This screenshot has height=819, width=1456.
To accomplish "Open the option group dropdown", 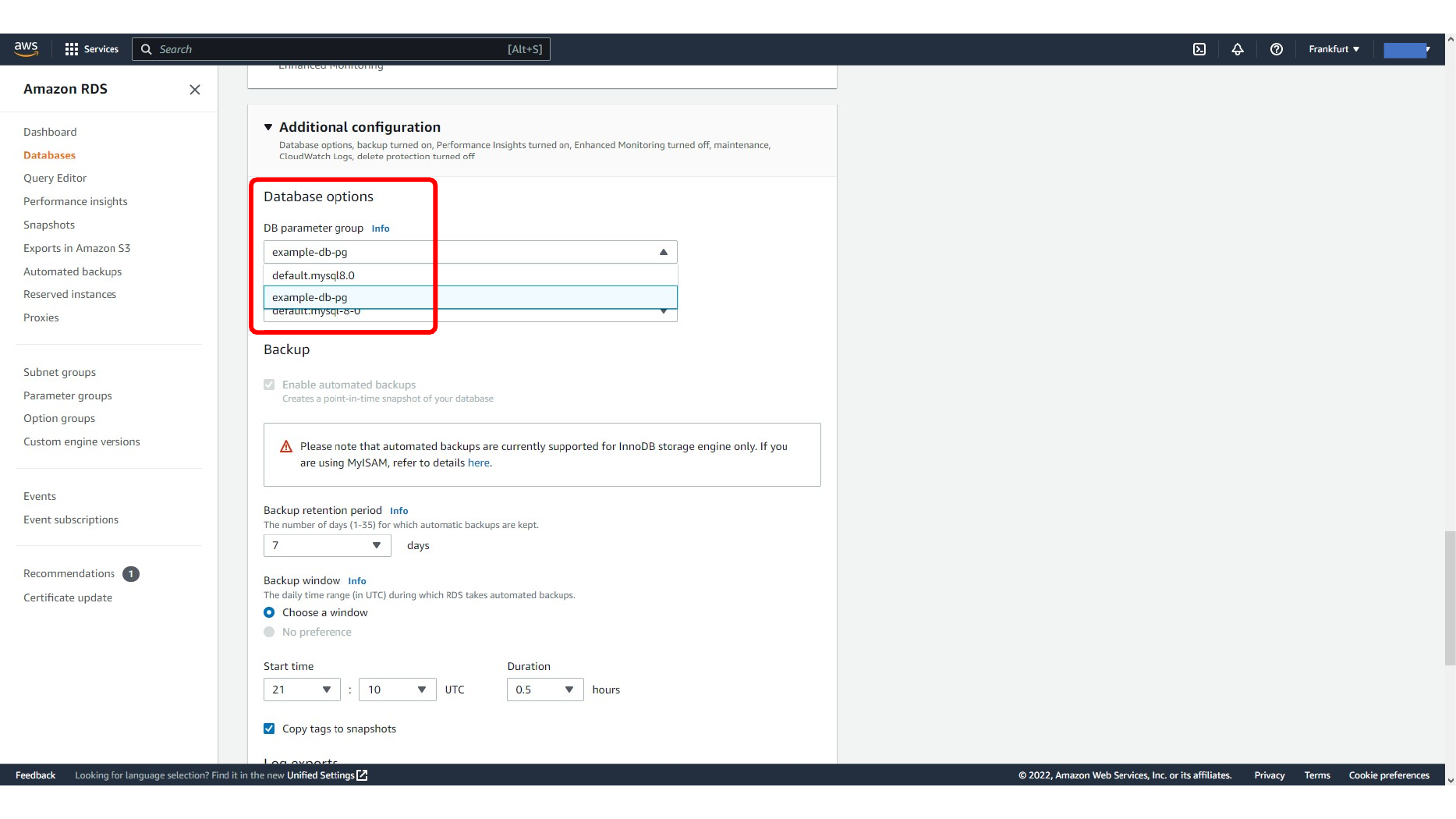I will (x=470, y=314).
